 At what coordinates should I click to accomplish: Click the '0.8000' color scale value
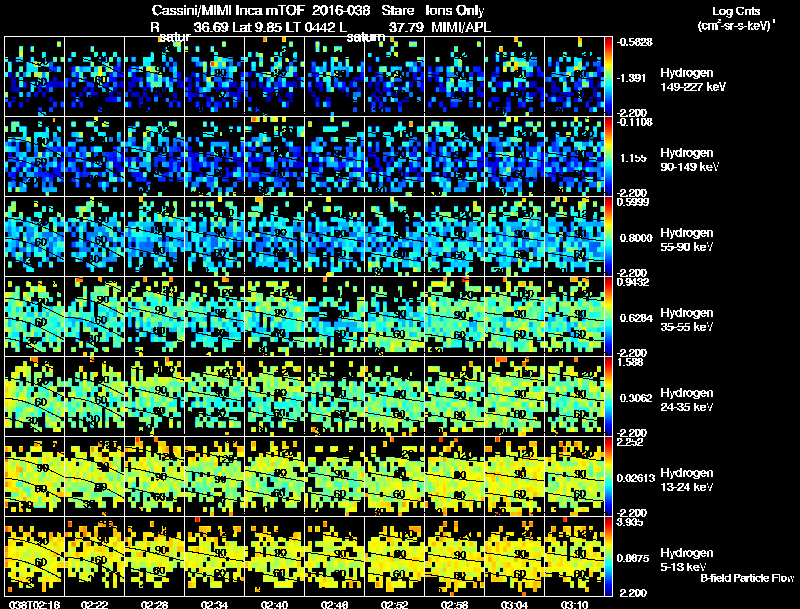coord(636,238)
